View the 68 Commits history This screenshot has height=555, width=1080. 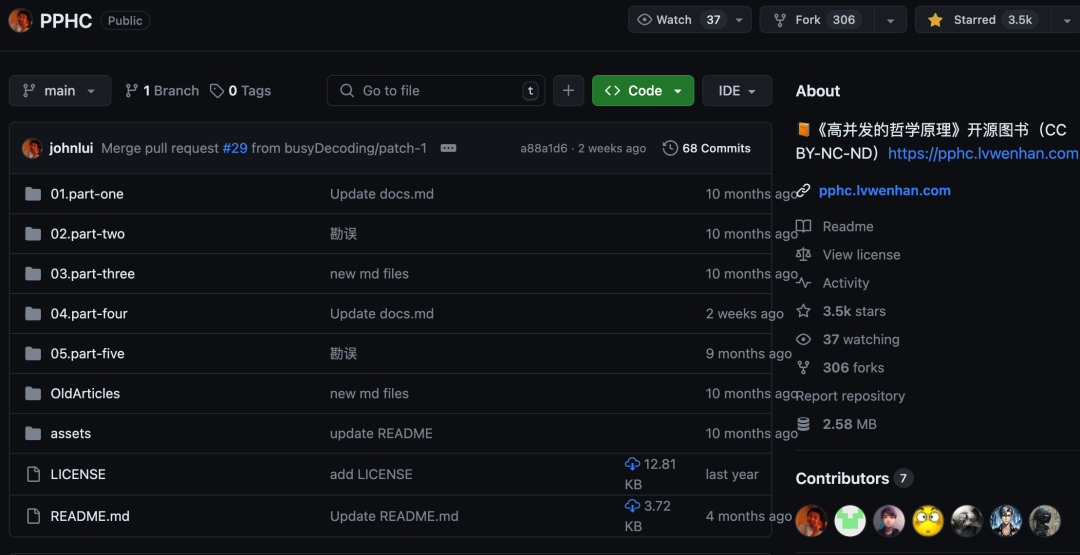point(707,148)
